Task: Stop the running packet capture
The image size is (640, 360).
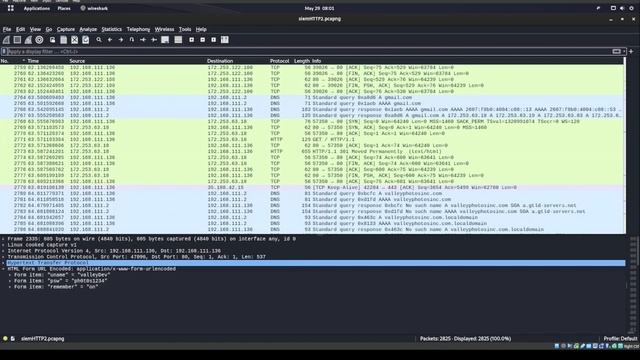Action: coord(17,40)
